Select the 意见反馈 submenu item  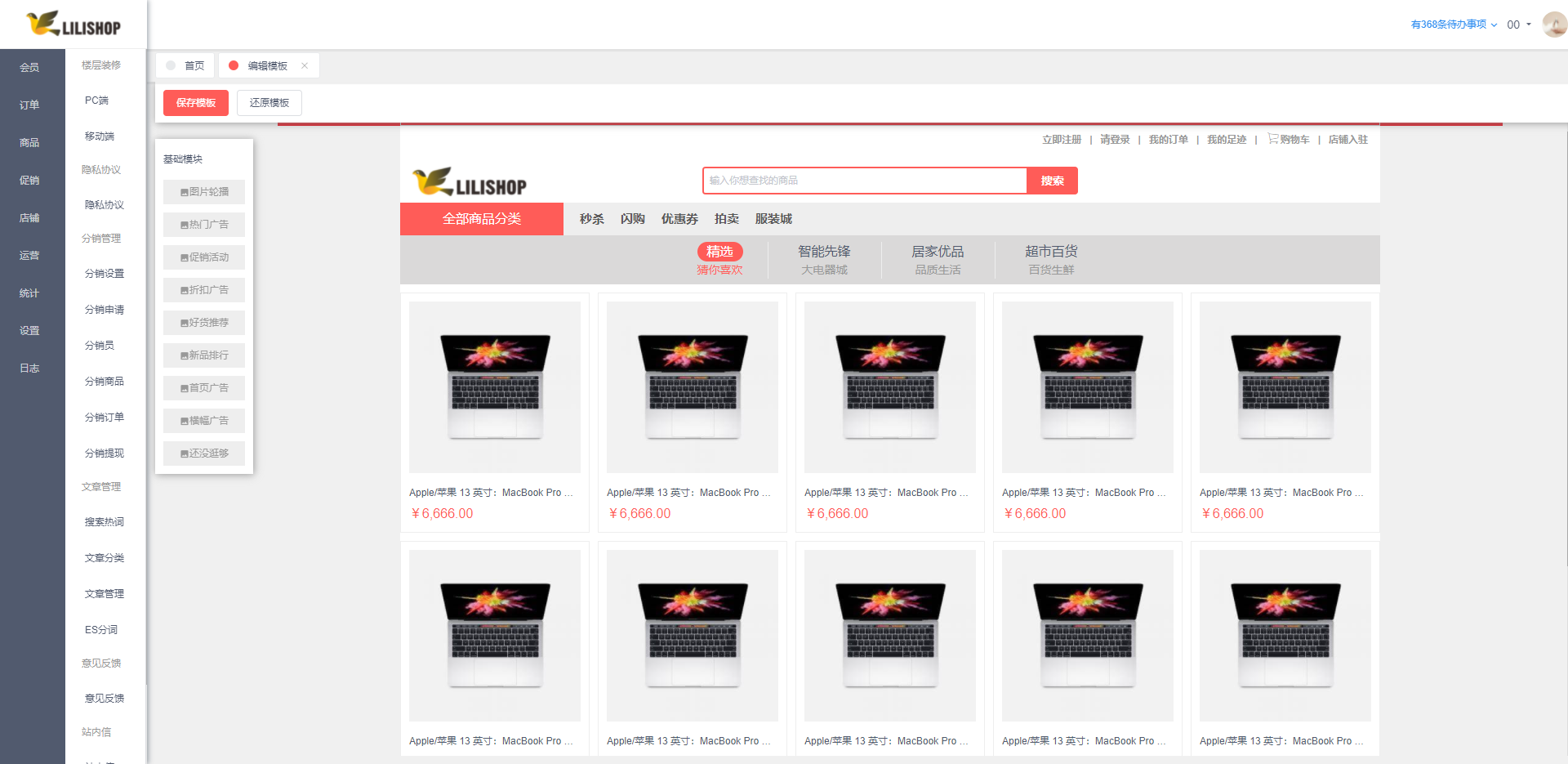pyautogui.click(x=105, y=699)
